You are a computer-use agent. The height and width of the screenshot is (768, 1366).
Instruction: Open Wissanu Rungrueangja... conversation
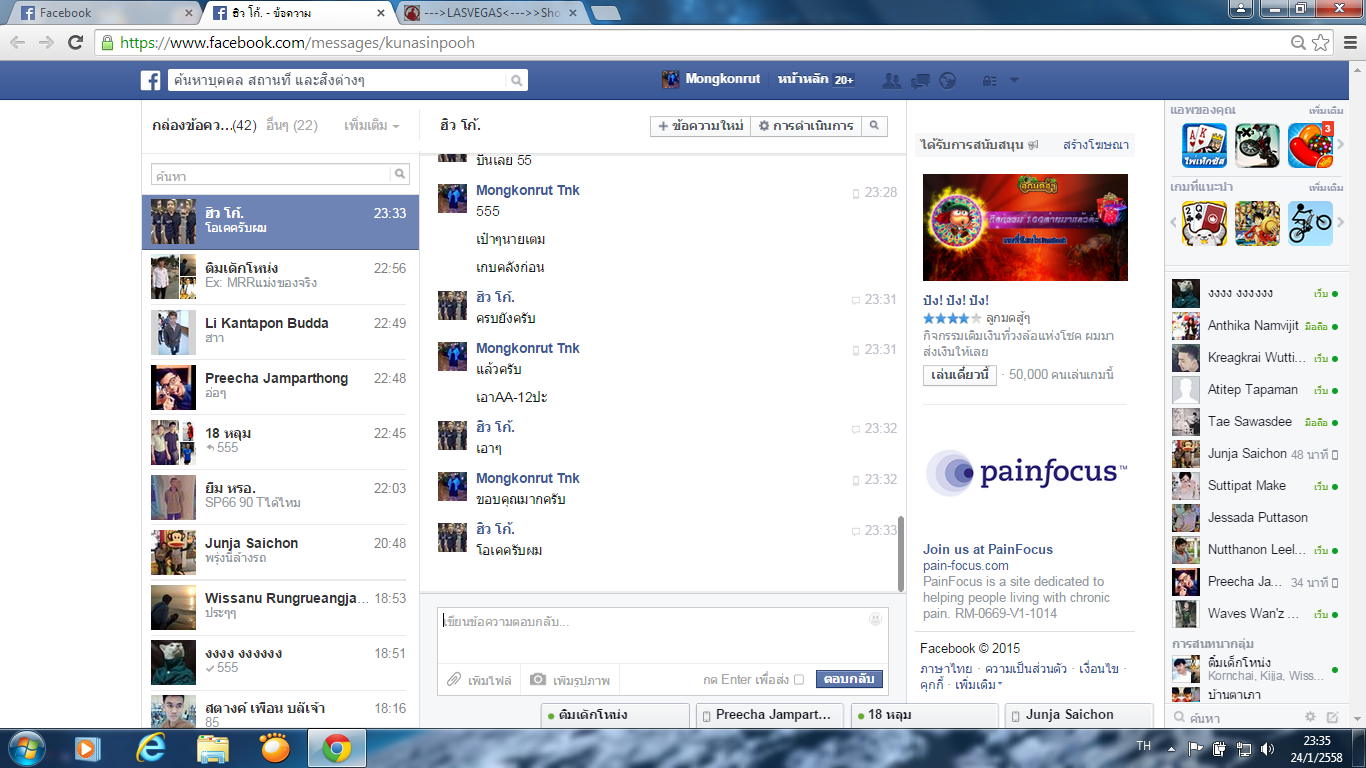click(280, 607)
